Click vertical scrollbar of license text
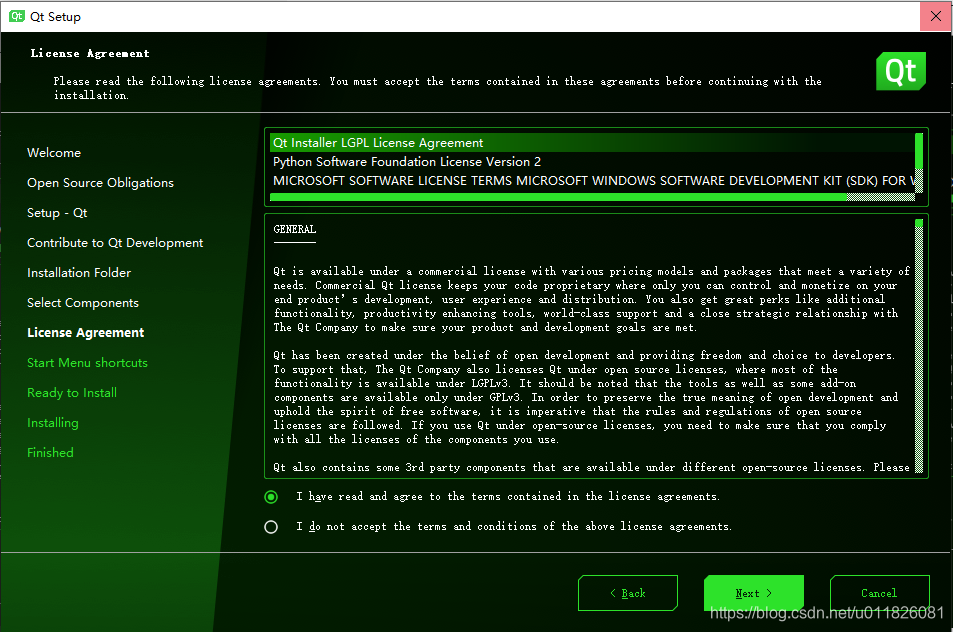953x632 pixels. (919, 346)
